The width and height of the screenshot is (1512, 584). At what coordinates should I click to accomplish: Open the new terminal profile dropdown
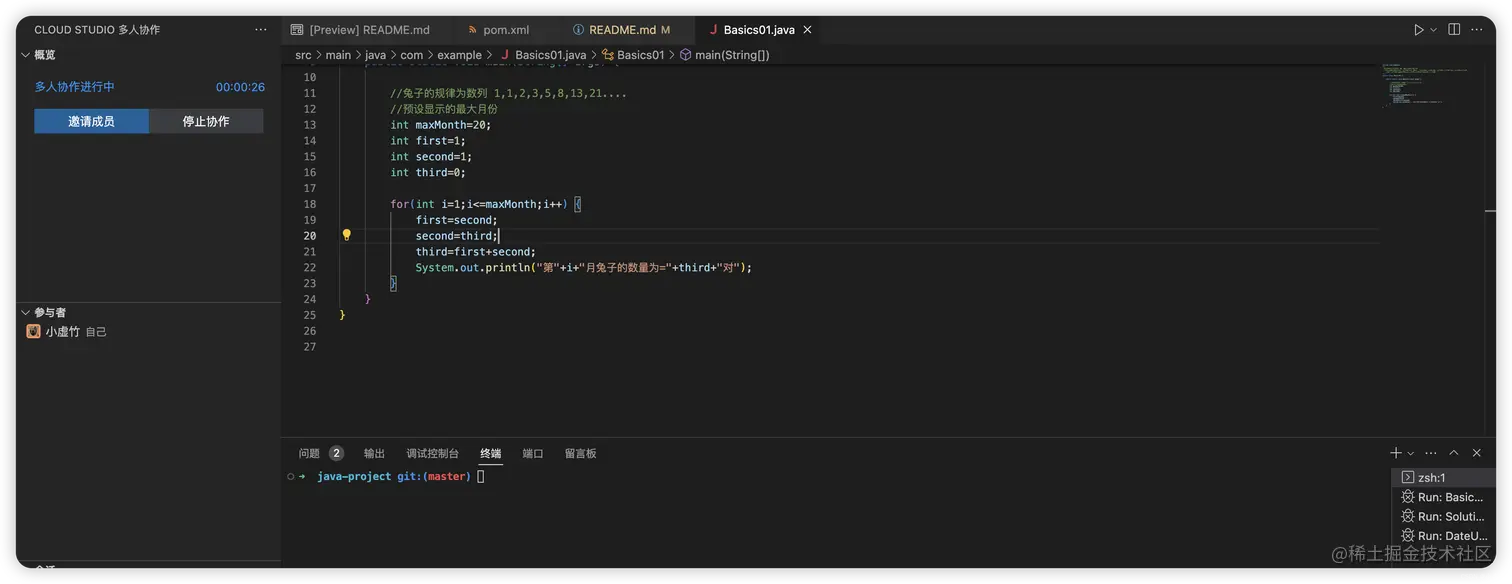click(x=1411, y=453)
